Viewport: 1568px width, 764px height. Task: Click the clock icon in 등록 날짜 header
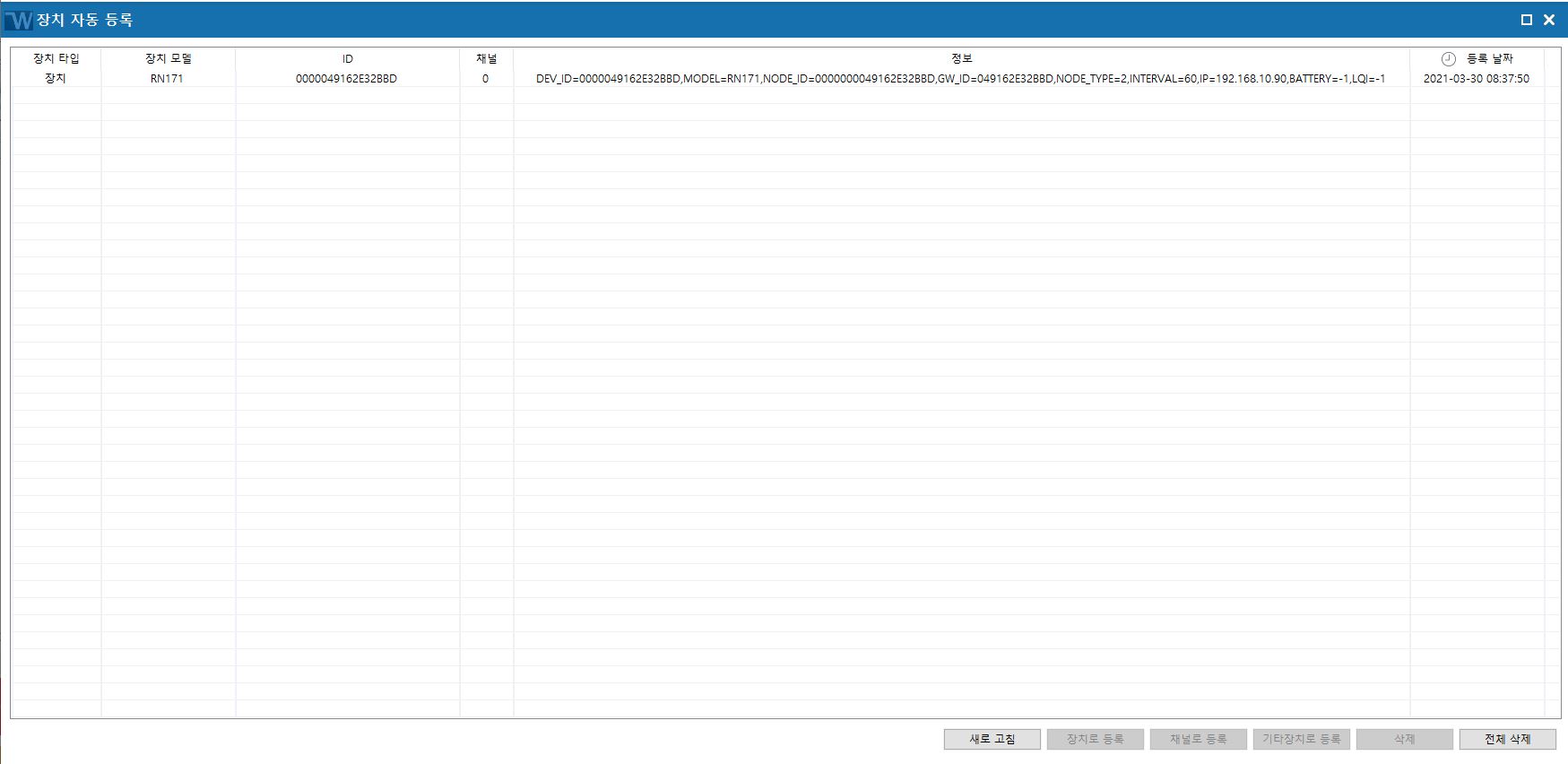point(1448,59)
